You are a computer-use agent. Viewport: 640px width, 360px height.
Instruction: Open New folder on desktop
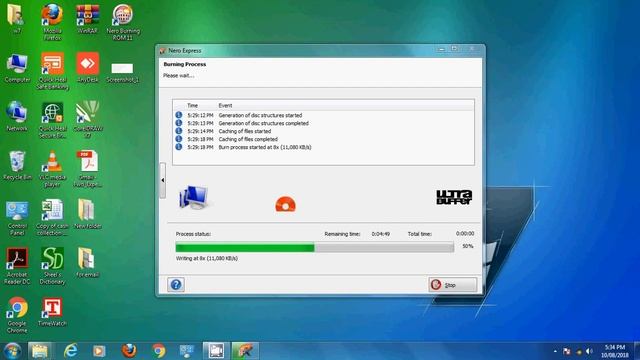coord(87,214)
